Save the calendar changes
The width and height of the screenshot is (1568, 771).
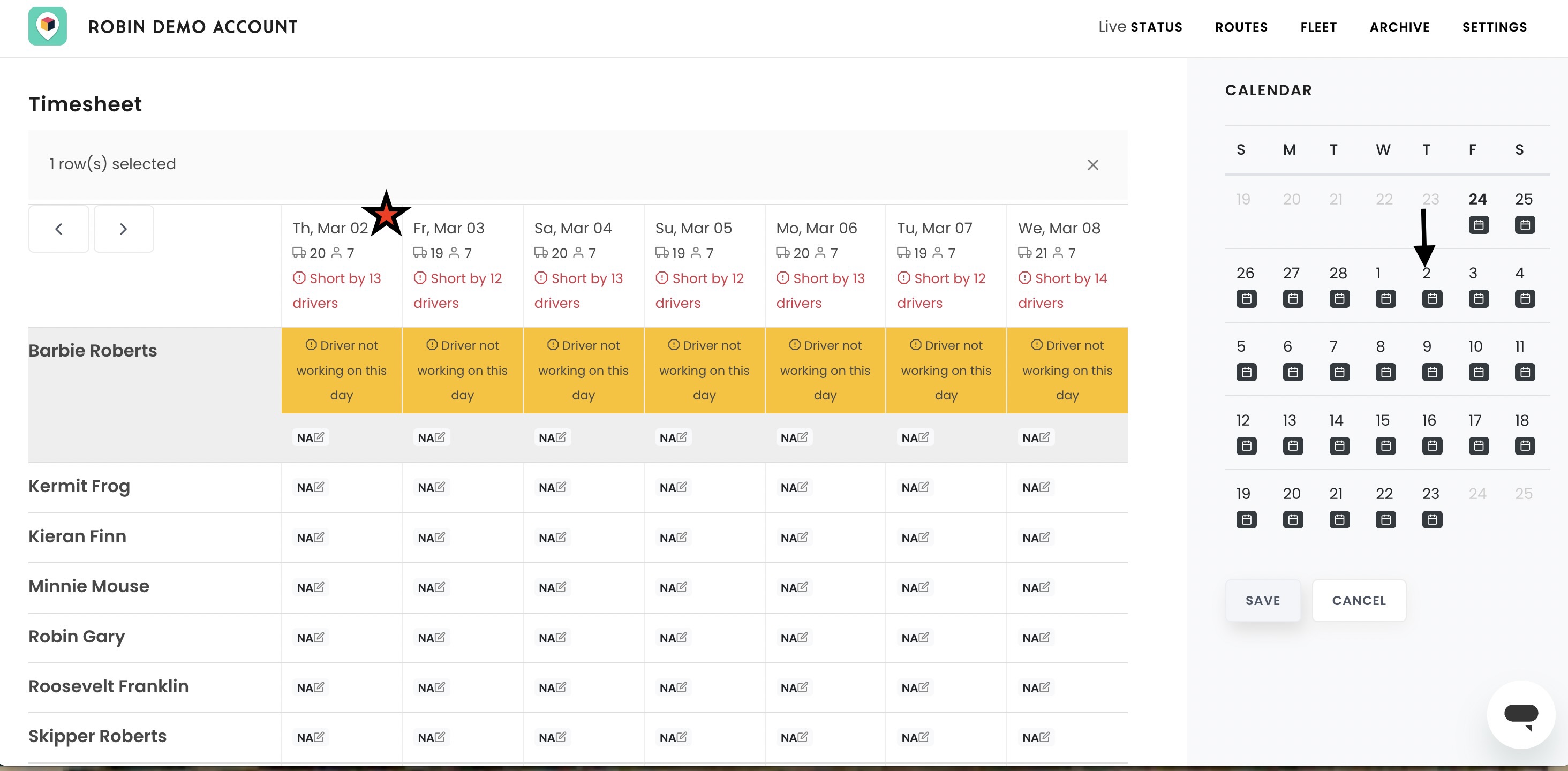pyautogui.click(x=1262, y=601)
